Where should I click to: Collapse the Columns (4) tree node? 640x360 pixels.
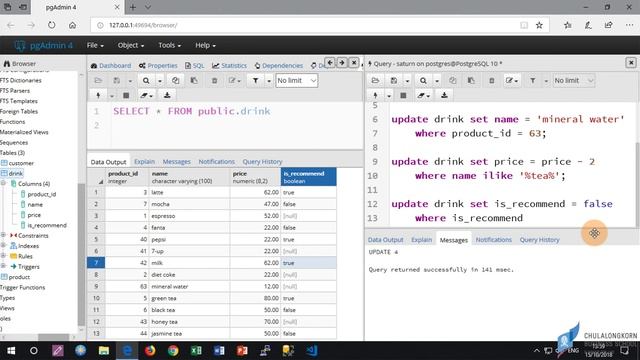point(4,184)
